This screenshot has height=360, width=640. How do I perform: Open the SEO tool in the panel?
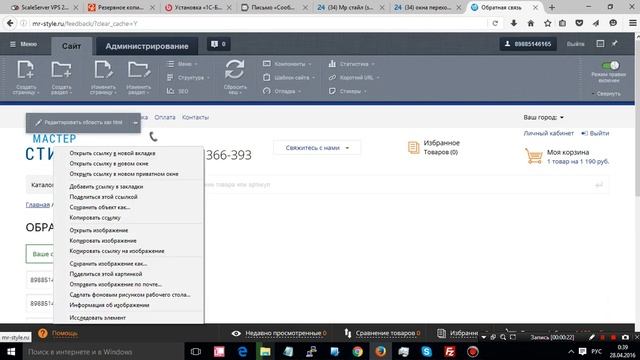tap(178, 91)
